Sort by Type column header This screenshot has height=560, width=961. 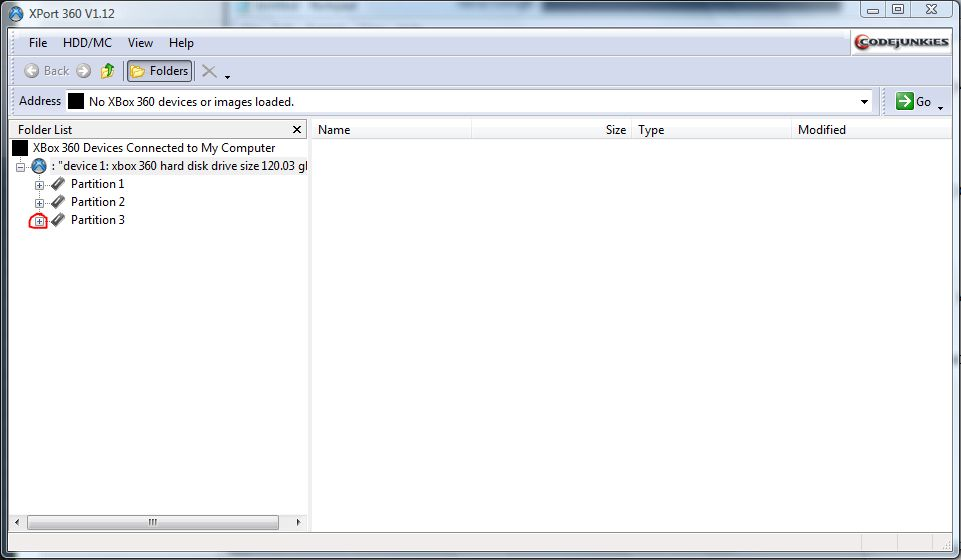tap(712, 130)
